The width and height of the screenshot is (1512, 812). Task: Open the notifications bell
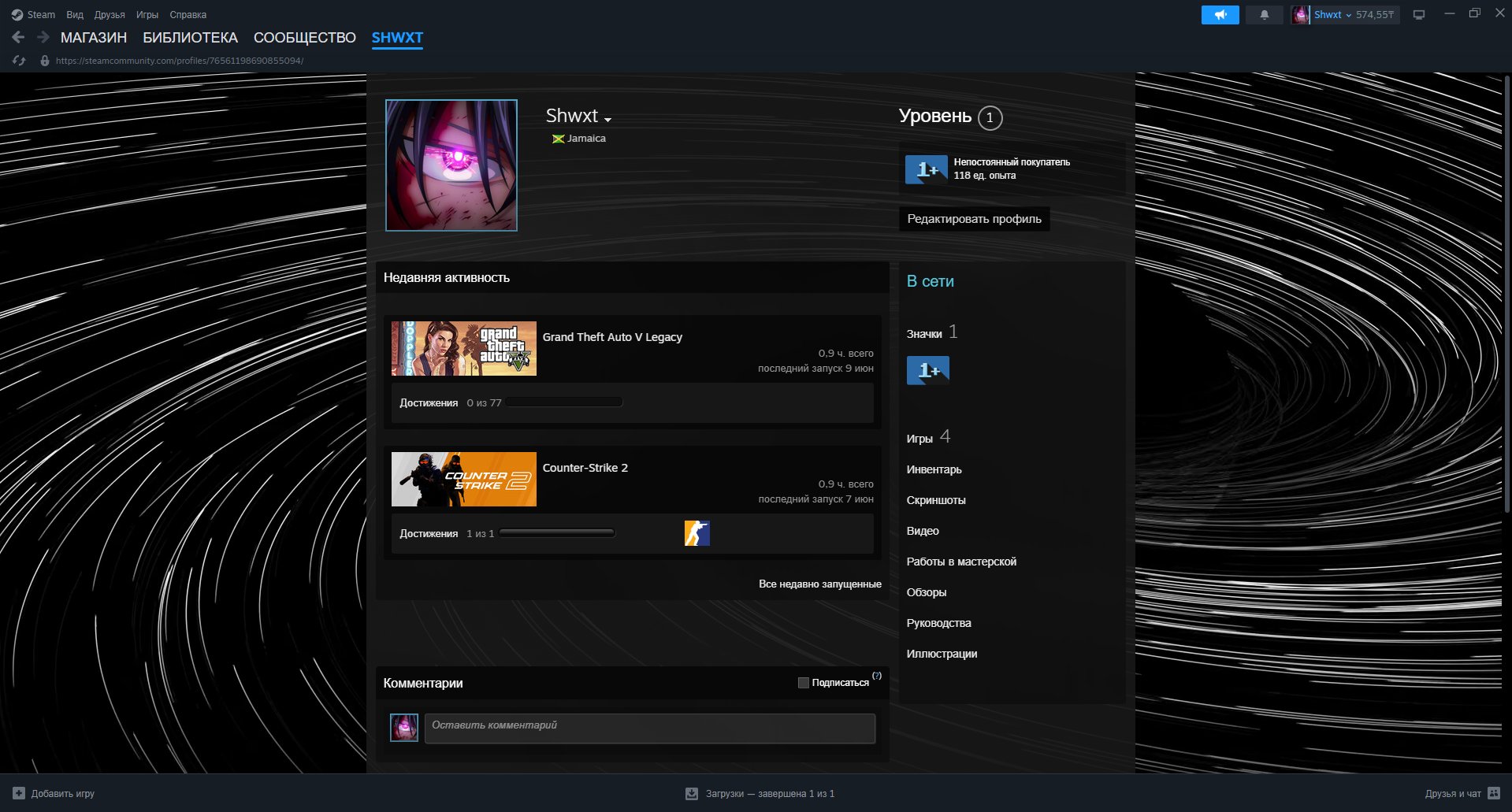[x=1264, y=15]
